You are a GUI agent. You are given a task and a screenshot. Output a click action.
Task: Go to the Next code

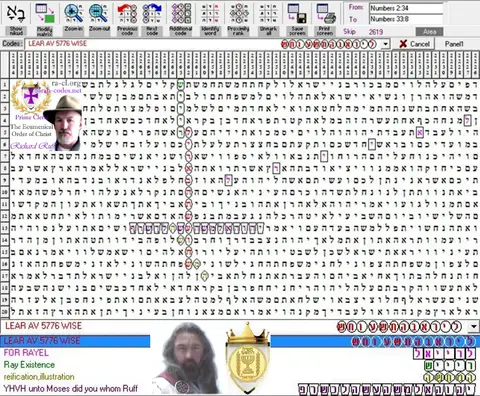(152, 13)
